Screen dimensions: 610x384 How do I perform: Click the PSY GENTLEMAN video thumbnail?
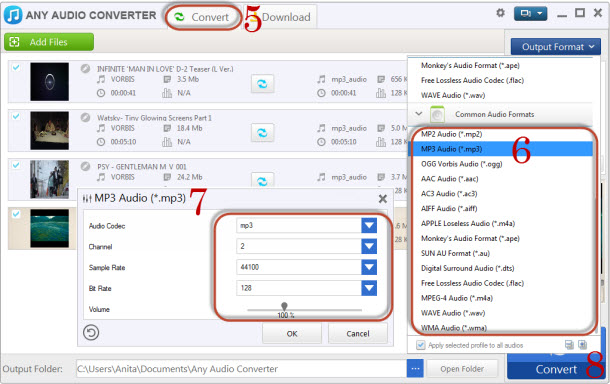coord(49,179)
